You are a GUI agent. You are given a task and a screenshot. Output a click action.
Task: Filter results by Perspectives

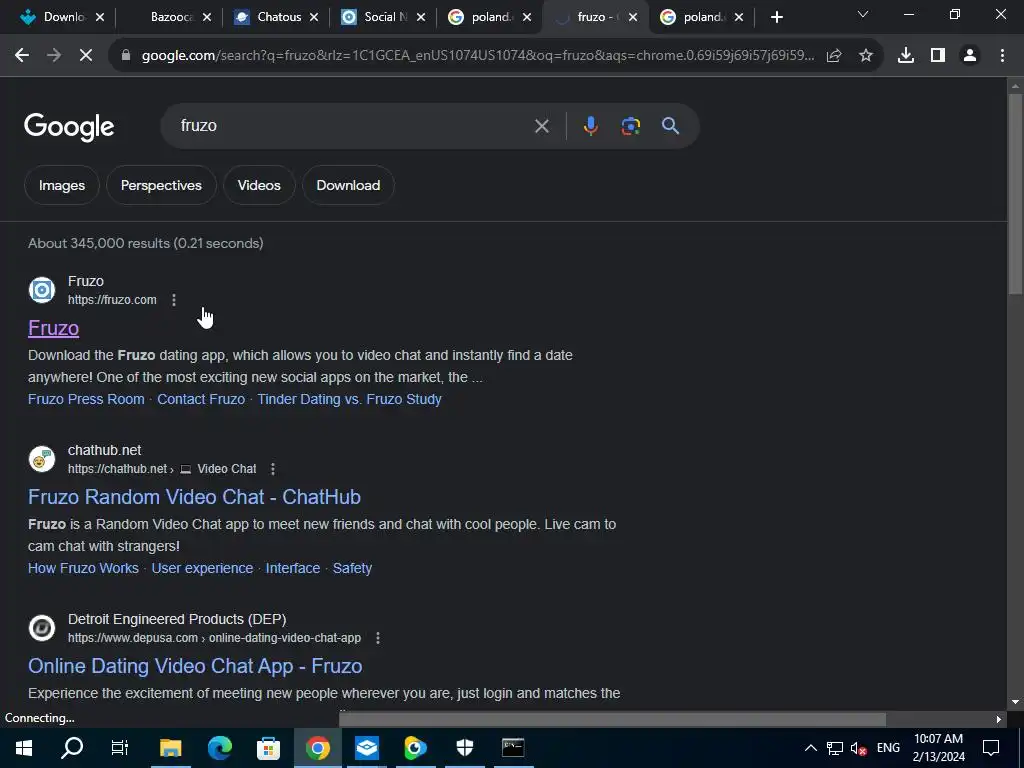point(161,185)
